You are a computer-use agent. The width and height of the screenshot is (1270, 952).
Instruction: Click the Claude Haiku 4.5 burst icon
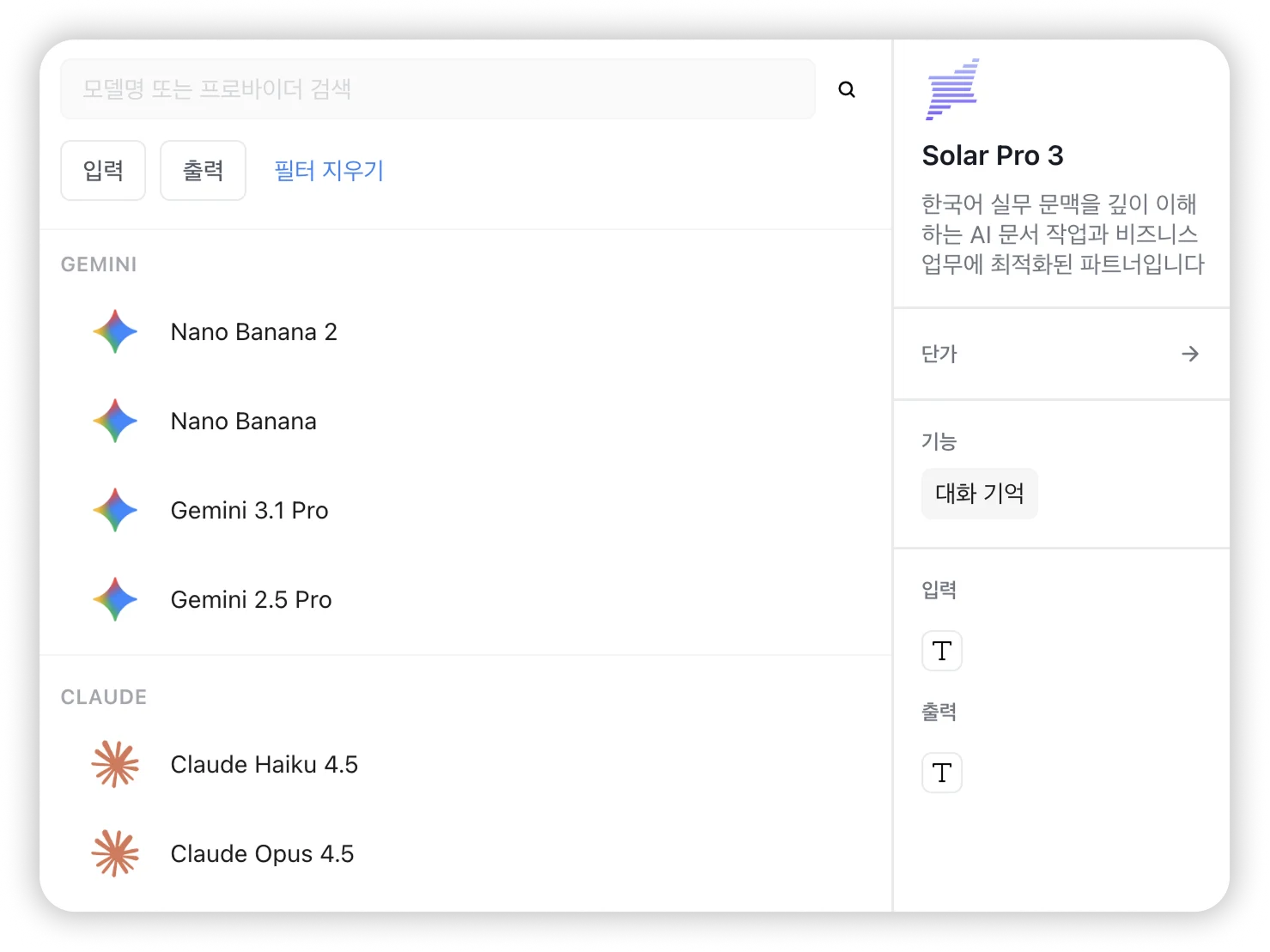[x=115, y=765]
